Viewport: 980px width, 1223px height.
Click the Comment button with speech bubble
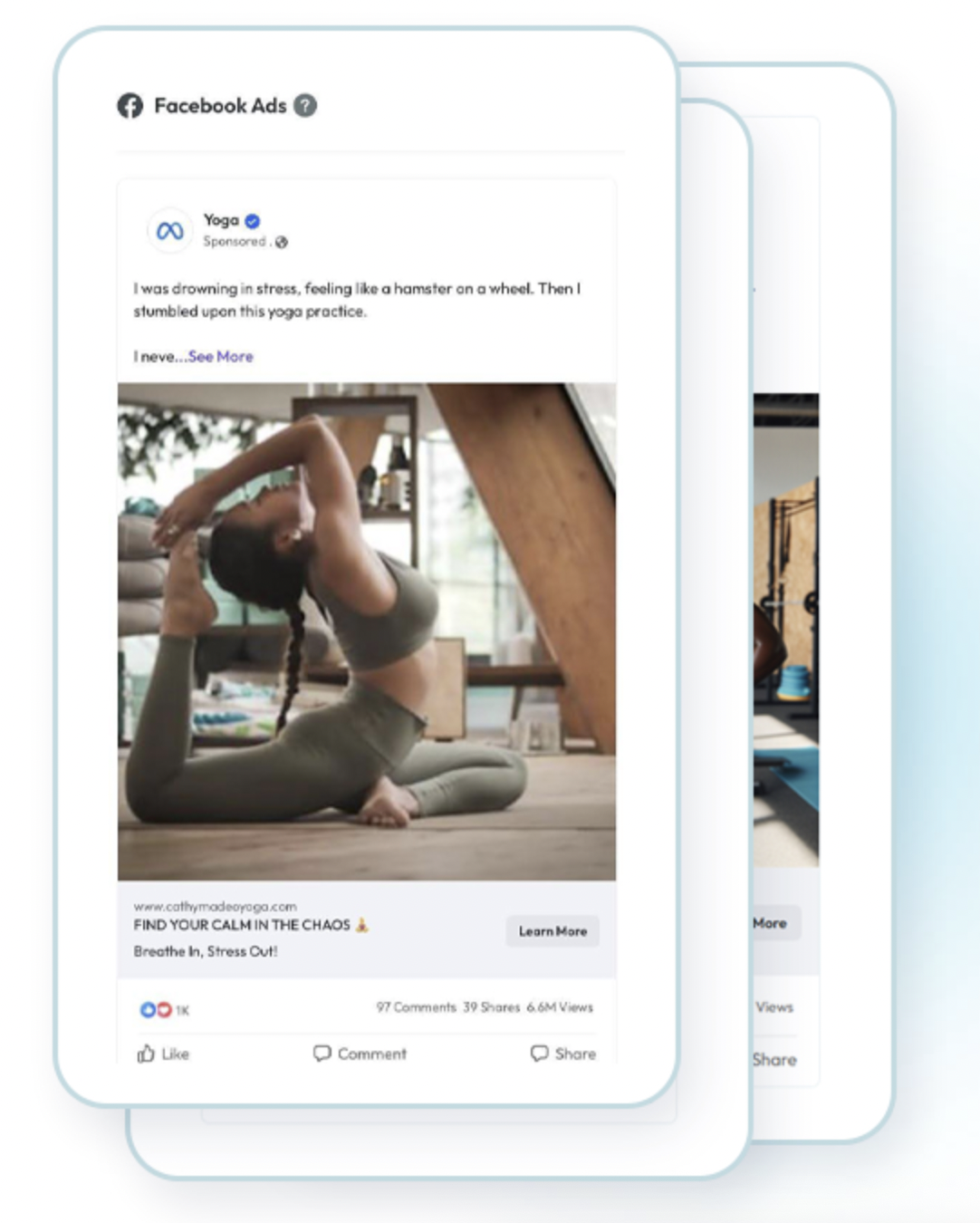pos(360,1054)
